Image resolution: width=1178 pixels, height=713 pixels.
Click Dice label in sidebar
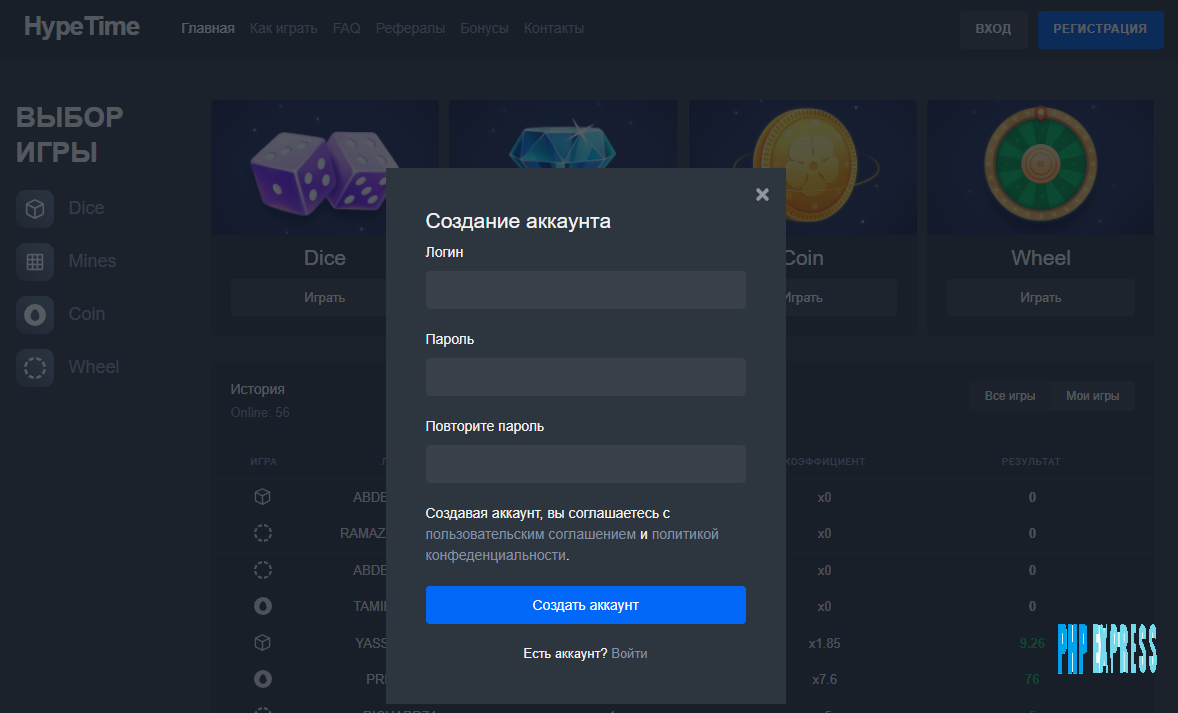(86, 208)
